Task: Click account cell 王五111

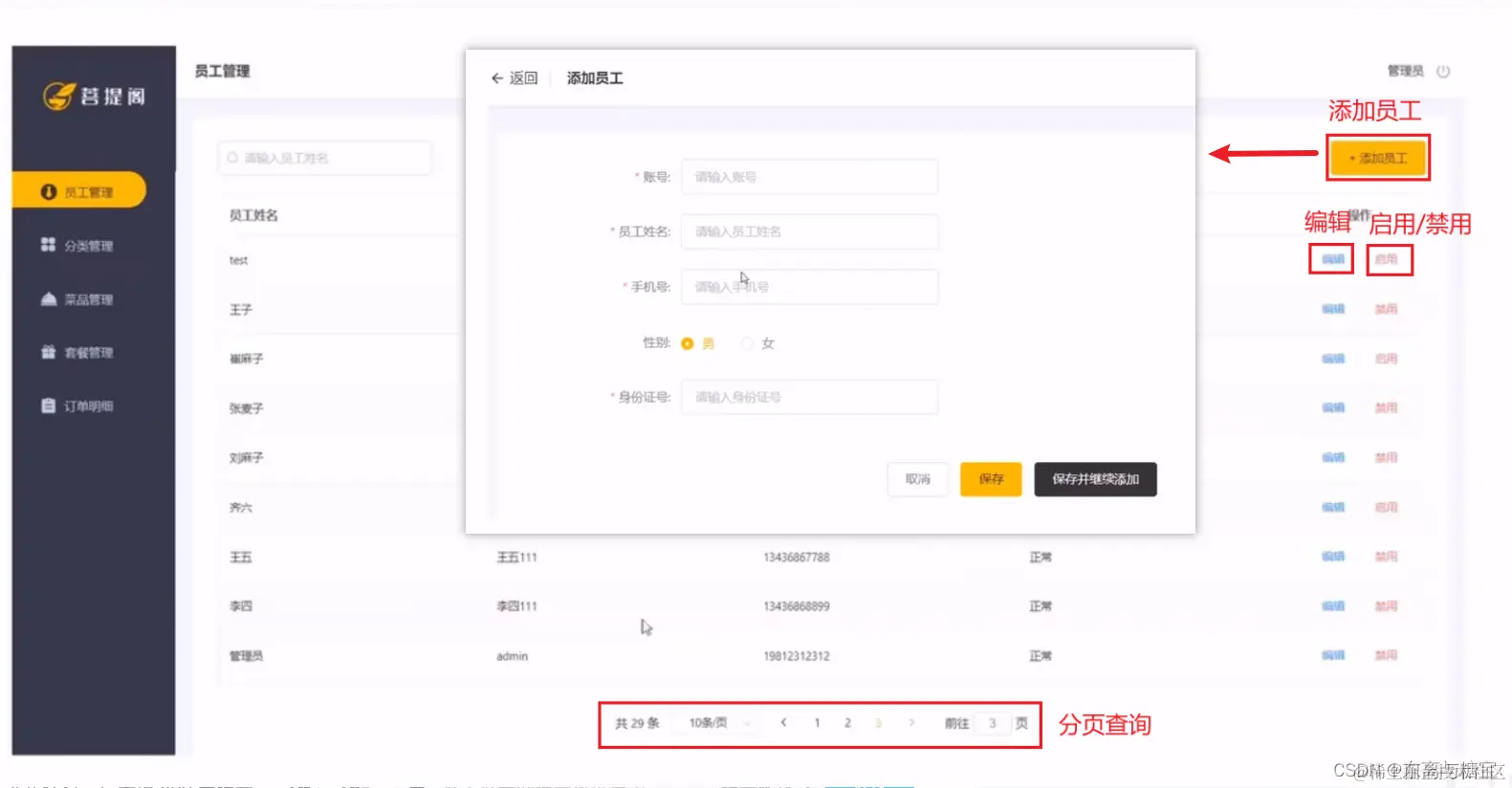Action: (516, 558)
